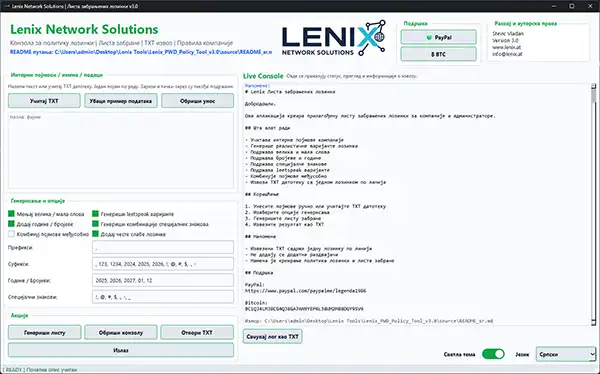Toggle Генериши комбинације специјалних знакова checkbox
The image size is (600, 374).
(x=95, y=224)
